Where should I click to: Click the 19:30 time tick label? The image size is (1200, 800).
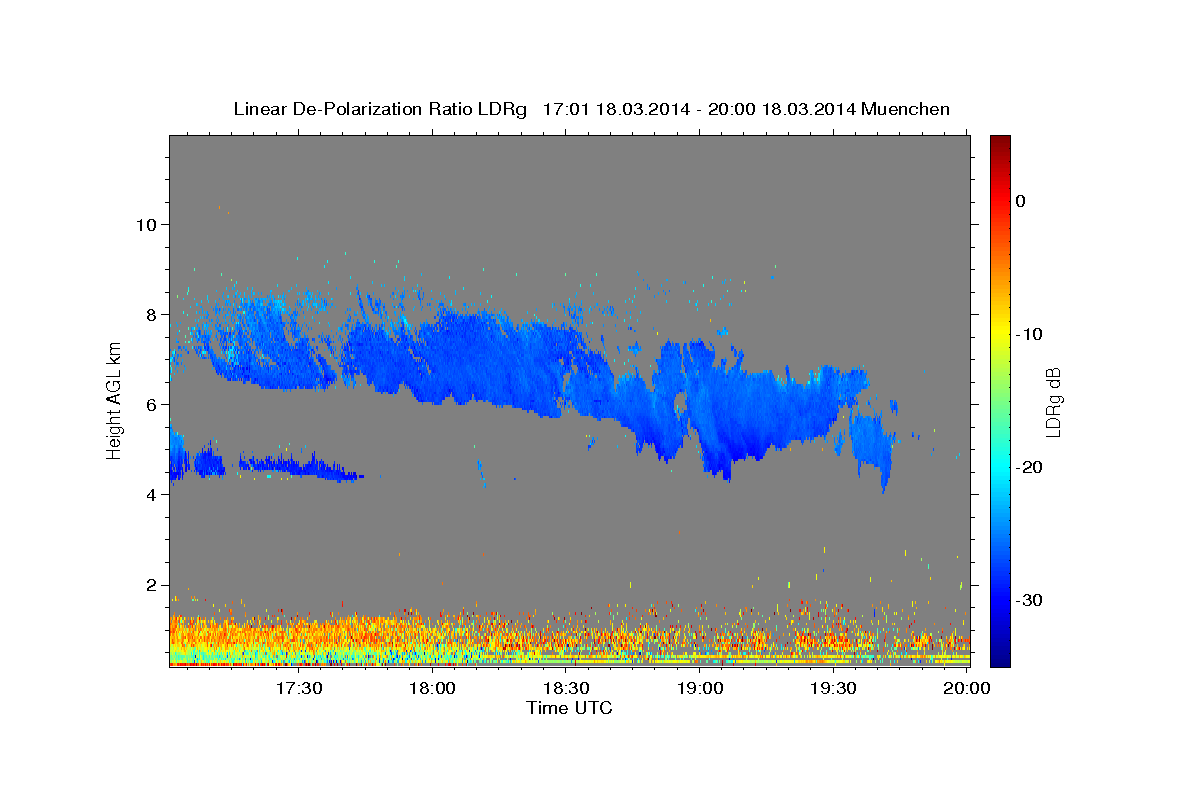pyautogui.click(x=833, y=688)
